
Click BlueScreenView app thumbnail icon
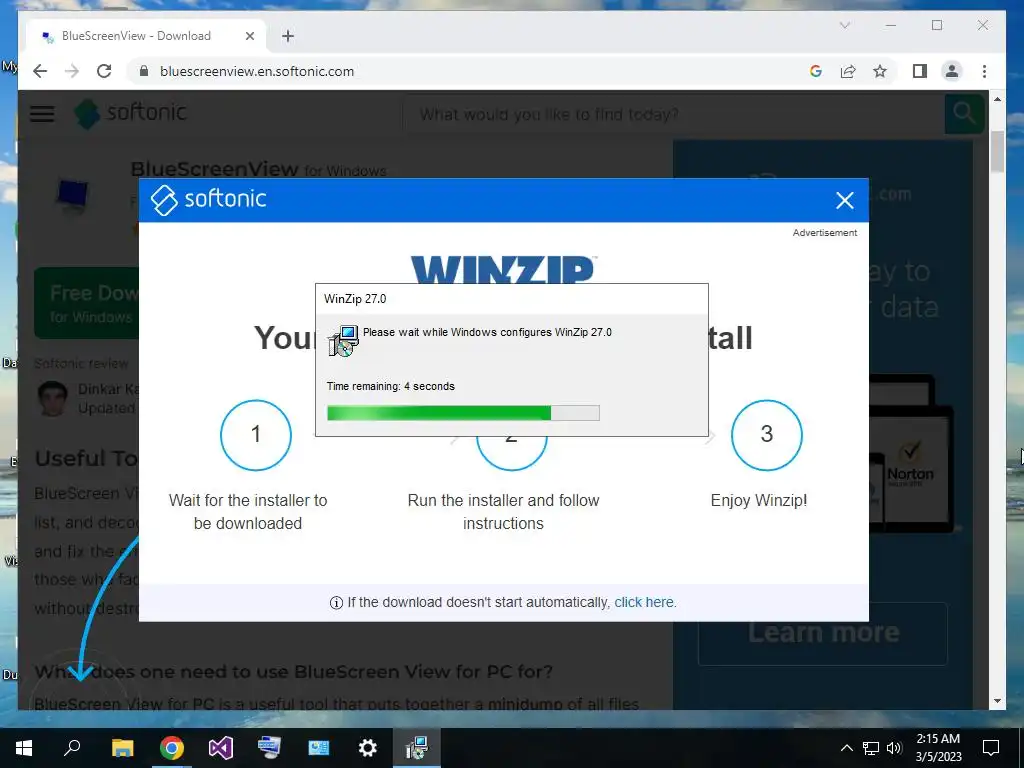tap(72, 195)
